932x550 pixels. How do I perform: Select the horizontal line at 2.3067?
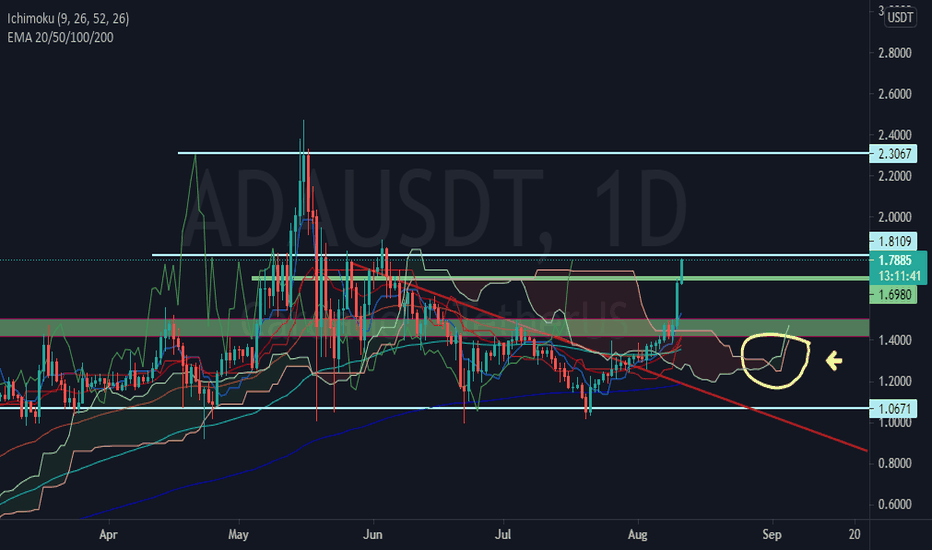(523, 153)
